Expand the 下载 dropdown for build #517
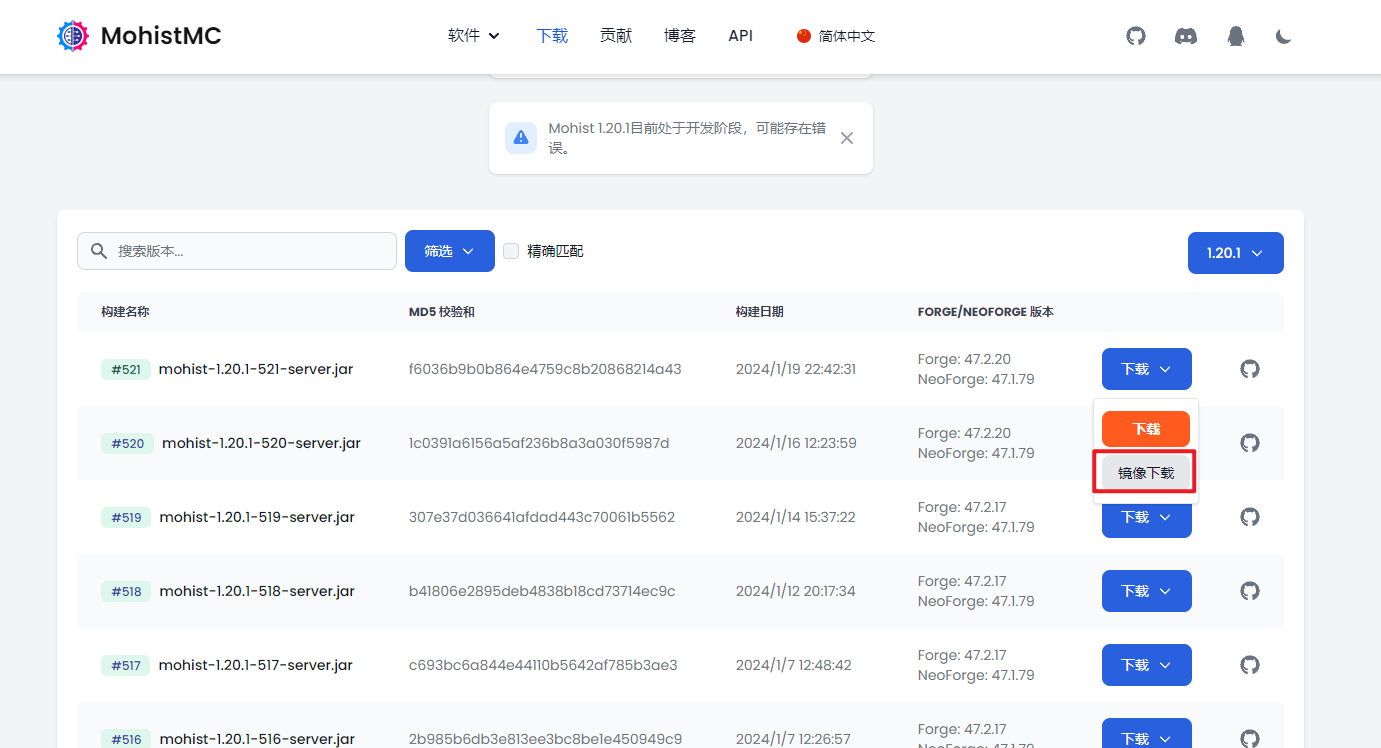Image resolution: width=1381 pixels, height=748 pixels. [1147, 665]
